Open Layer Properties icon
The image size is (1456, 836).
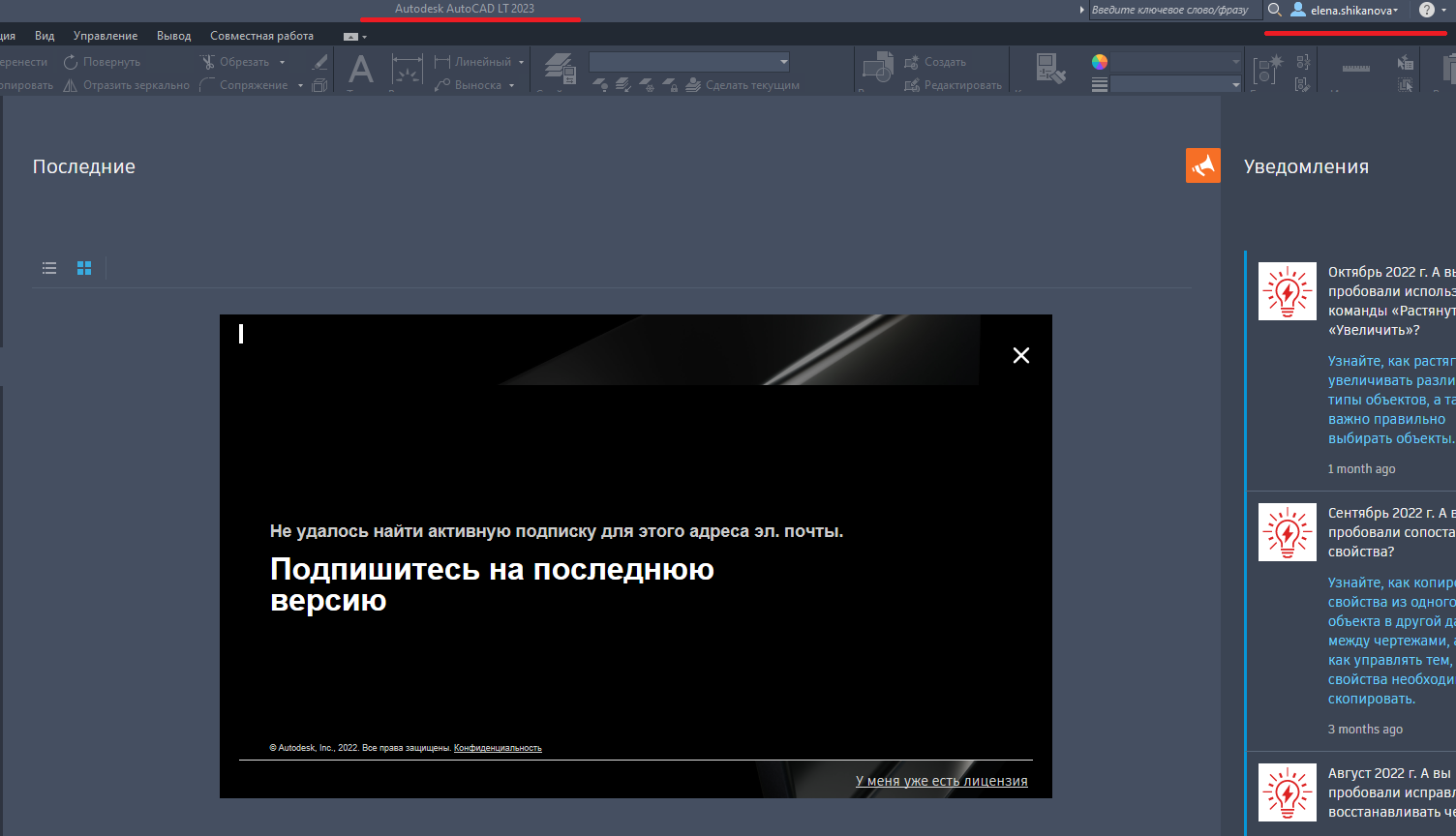point(560,68)
